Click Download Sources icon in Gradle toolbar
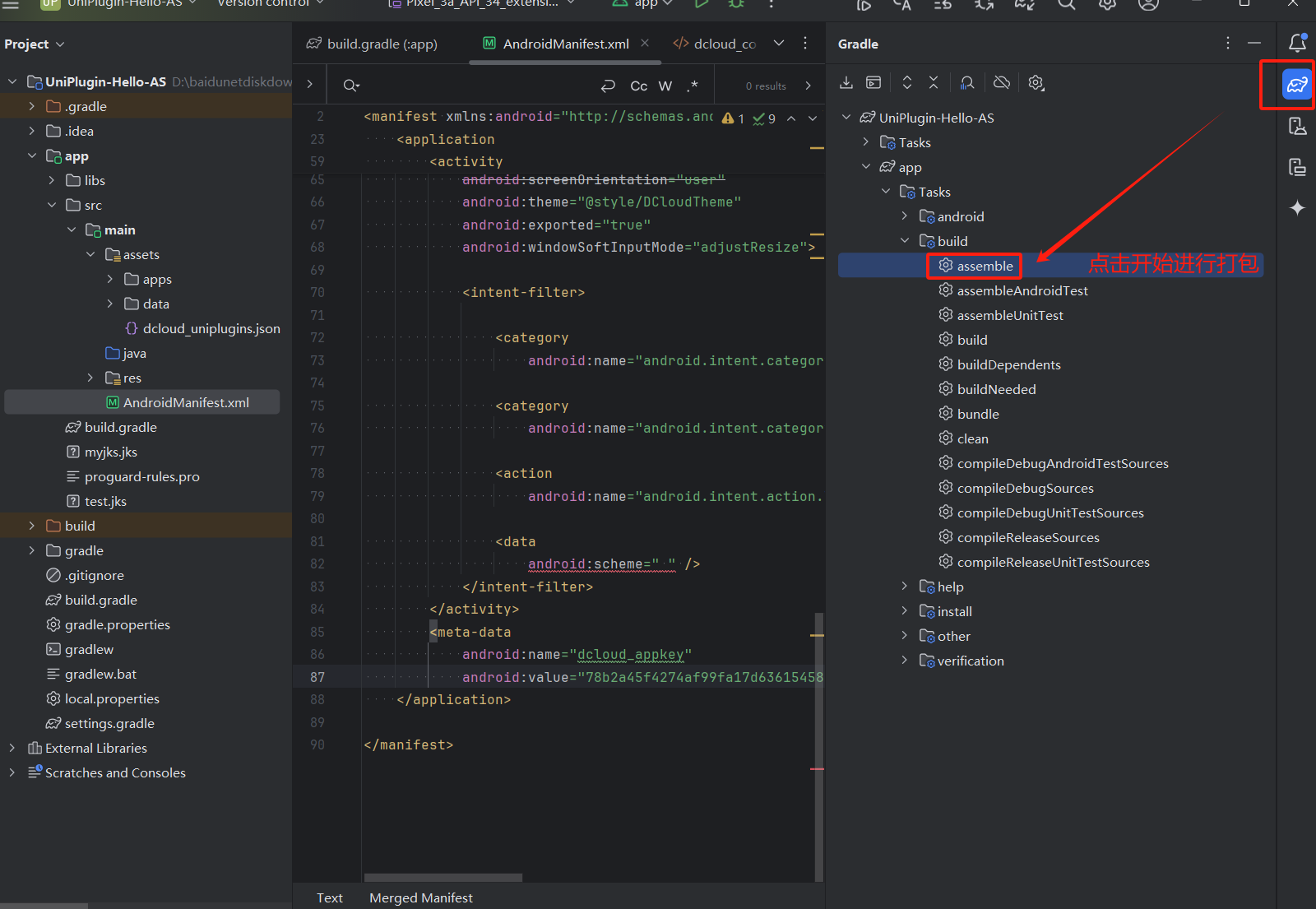 pos(846,82)
